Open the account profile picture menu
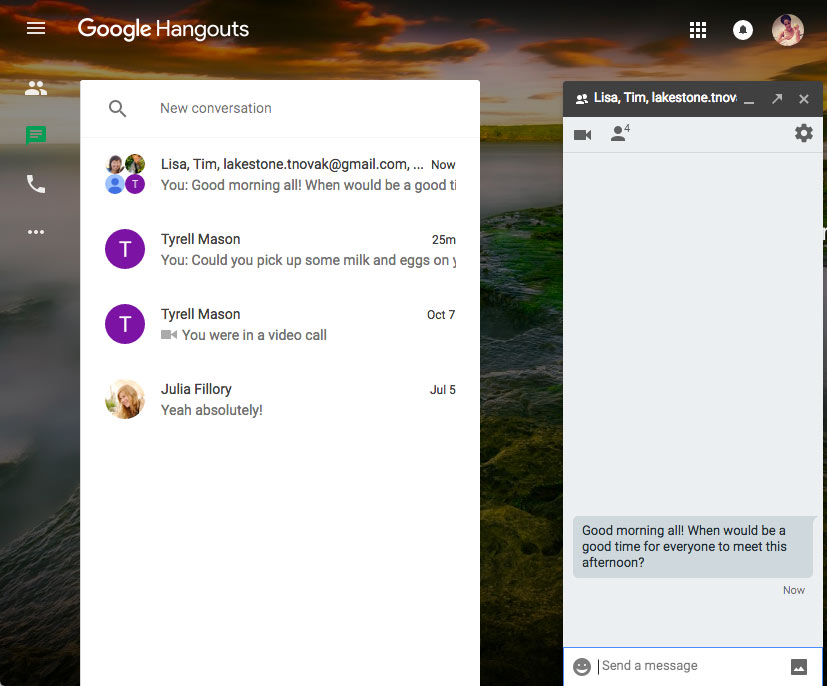 (x=788, y=30)
